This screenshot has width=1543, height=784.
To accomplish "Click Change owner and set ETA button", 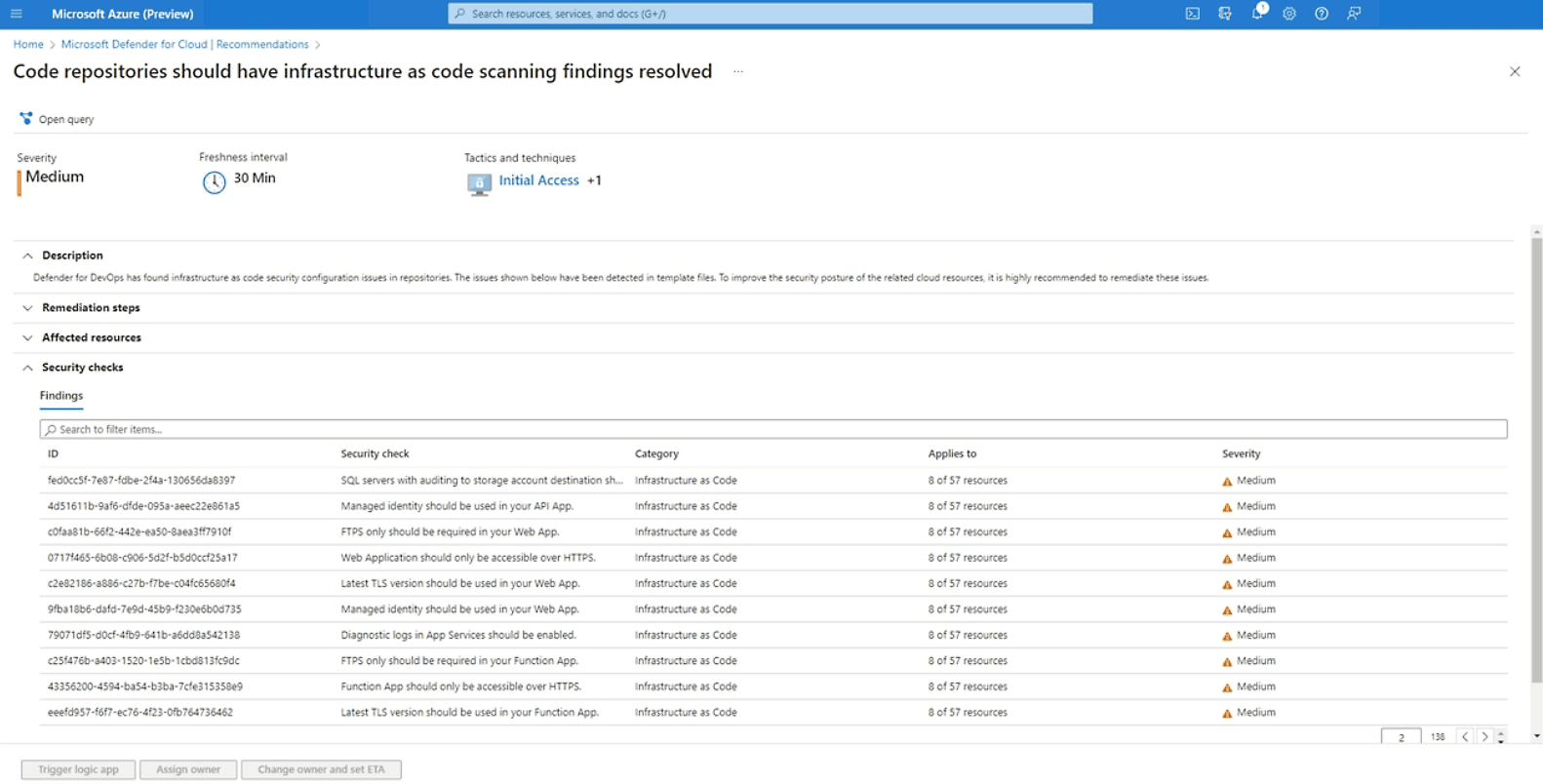I will (321, 769).
